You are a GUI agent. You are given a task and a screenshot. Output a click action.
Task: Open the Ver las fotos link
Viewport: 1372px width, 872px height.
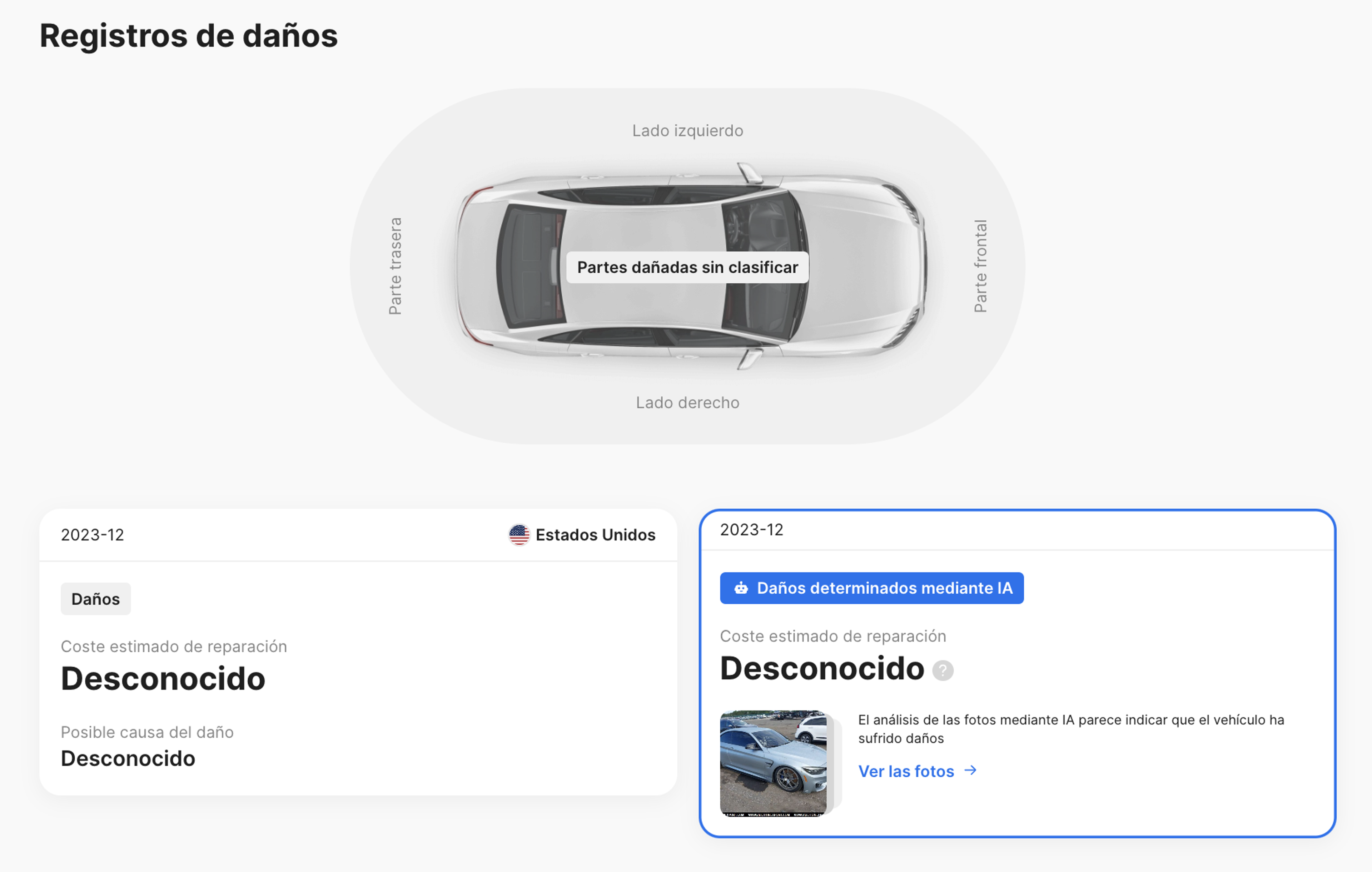coord(906,771)
